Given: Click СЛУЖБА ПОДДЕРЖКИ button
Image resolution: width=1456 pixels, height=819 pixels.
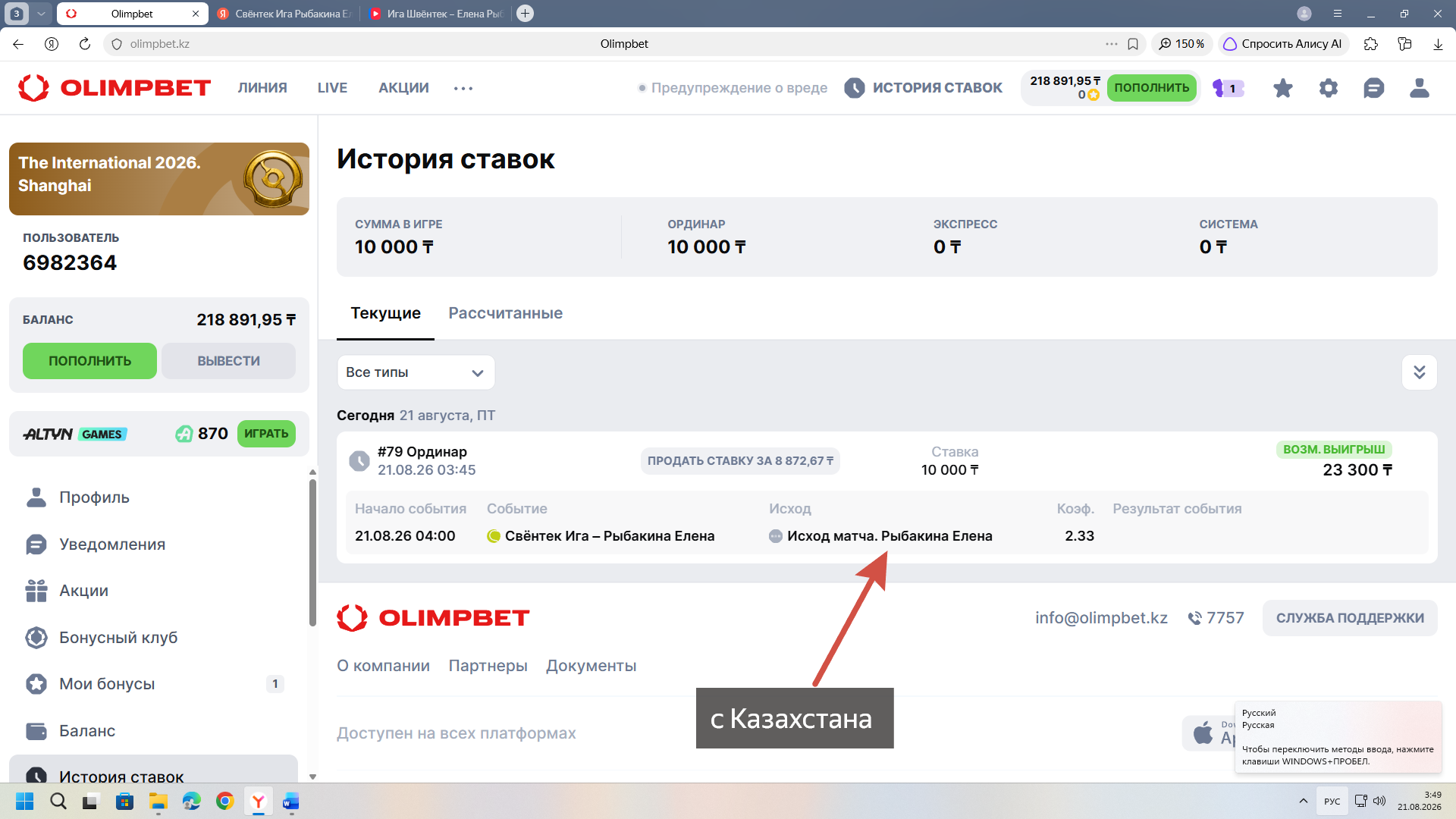Looking at the screenshot, I should point(1349,618).
